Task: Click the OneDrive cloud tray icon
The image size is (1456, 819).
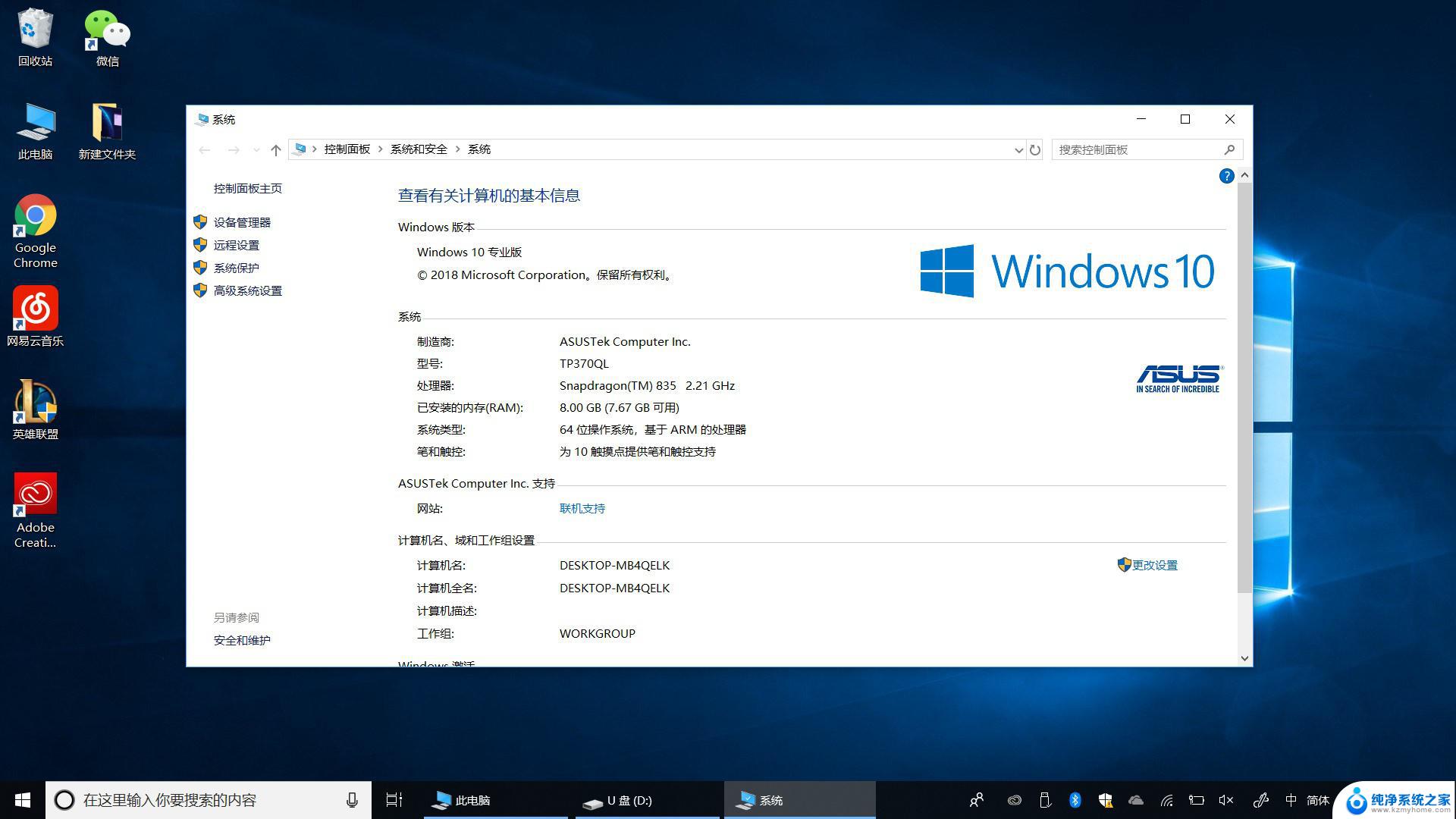Action: click(1135, 800)
